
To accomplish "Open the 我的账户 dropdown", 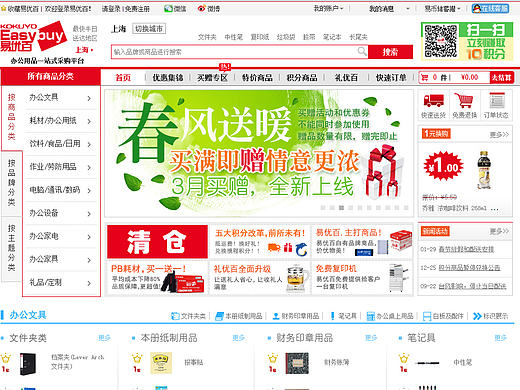I will coord(328,8).
